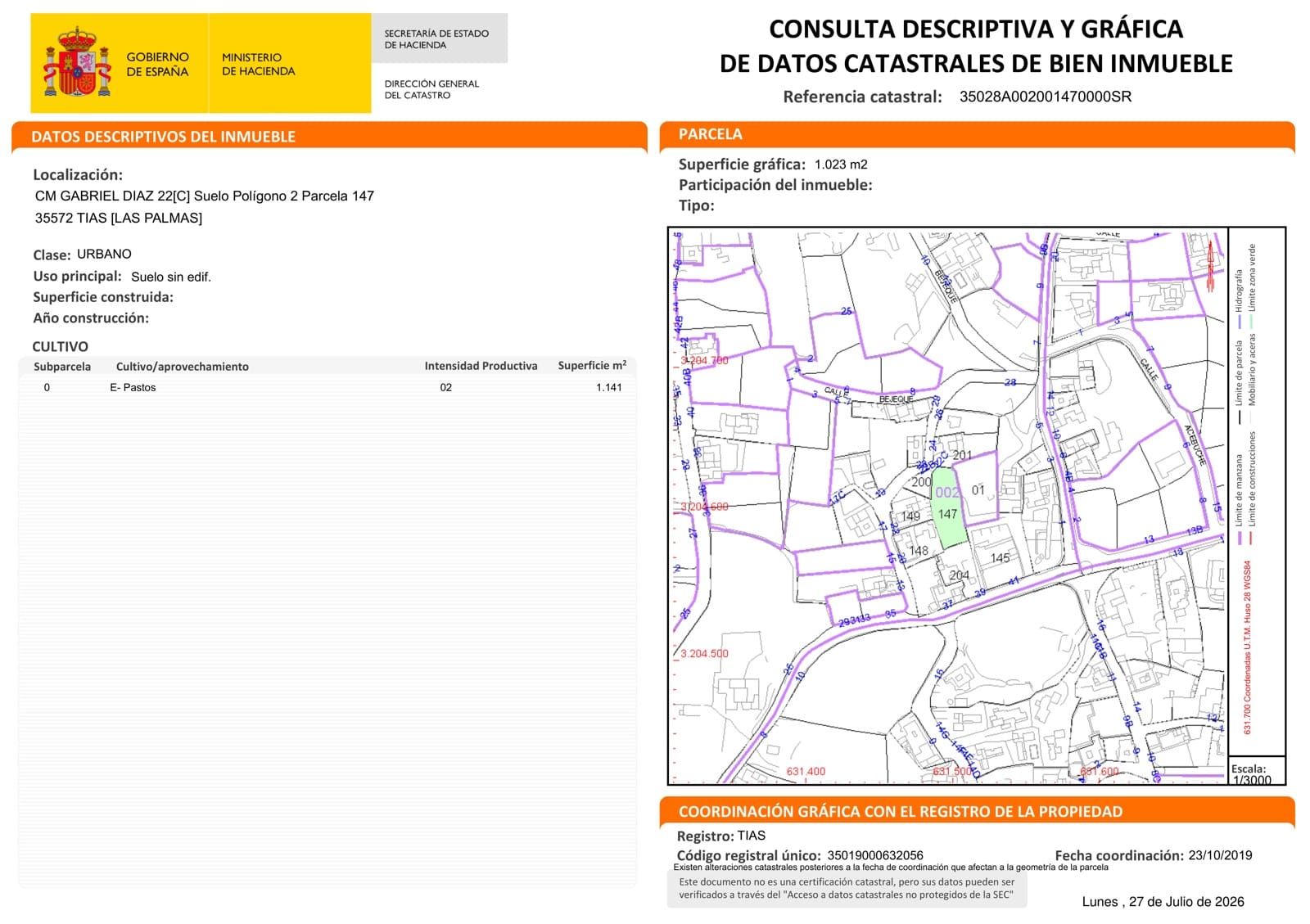The width and height of the screenshot is (1310, 924).
Task: Click parcel label "200" on the map
Action: click(921, 482)
